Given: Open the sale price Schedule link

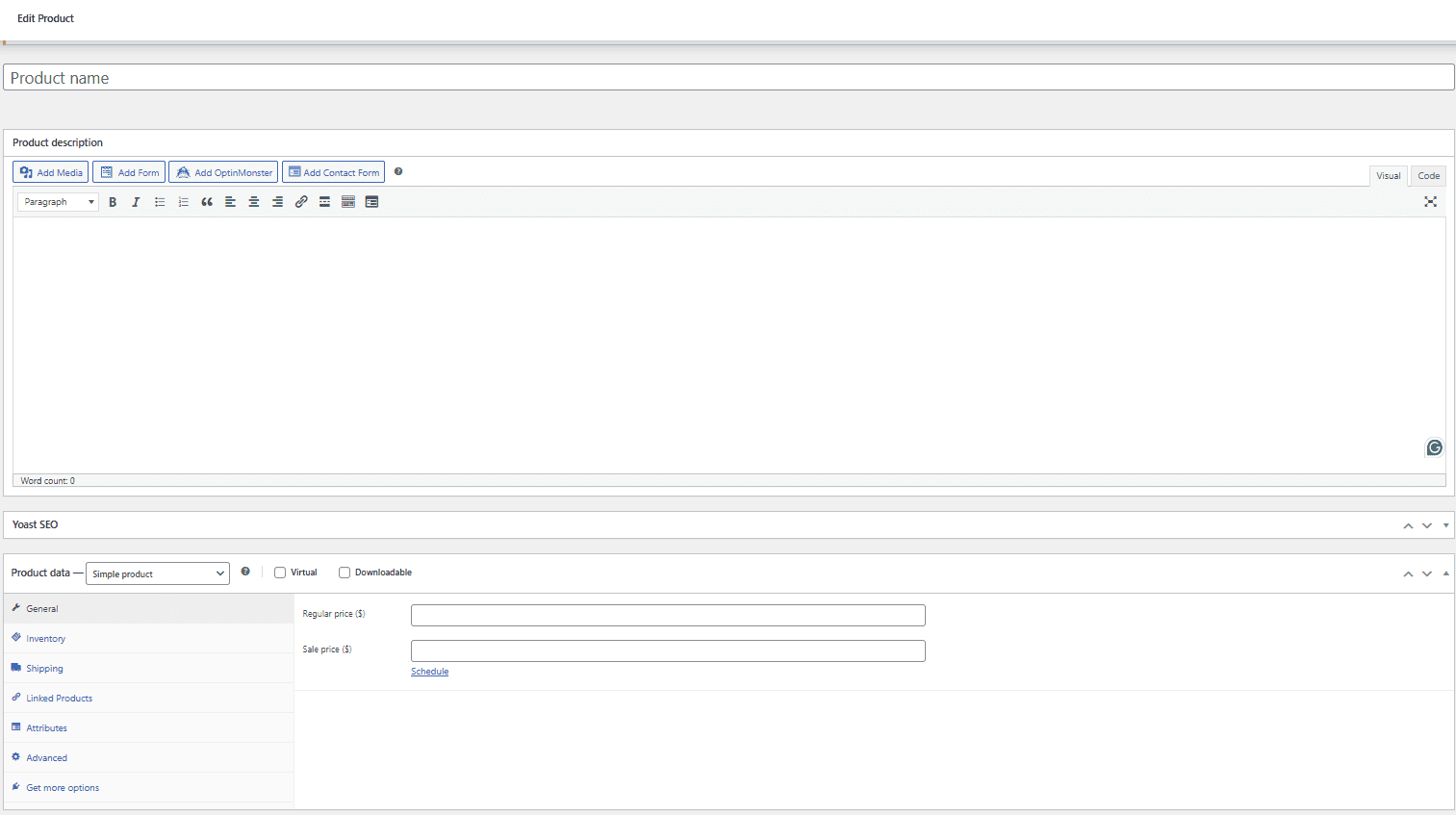Looking at the screenshot, I should tap(429, 671).
